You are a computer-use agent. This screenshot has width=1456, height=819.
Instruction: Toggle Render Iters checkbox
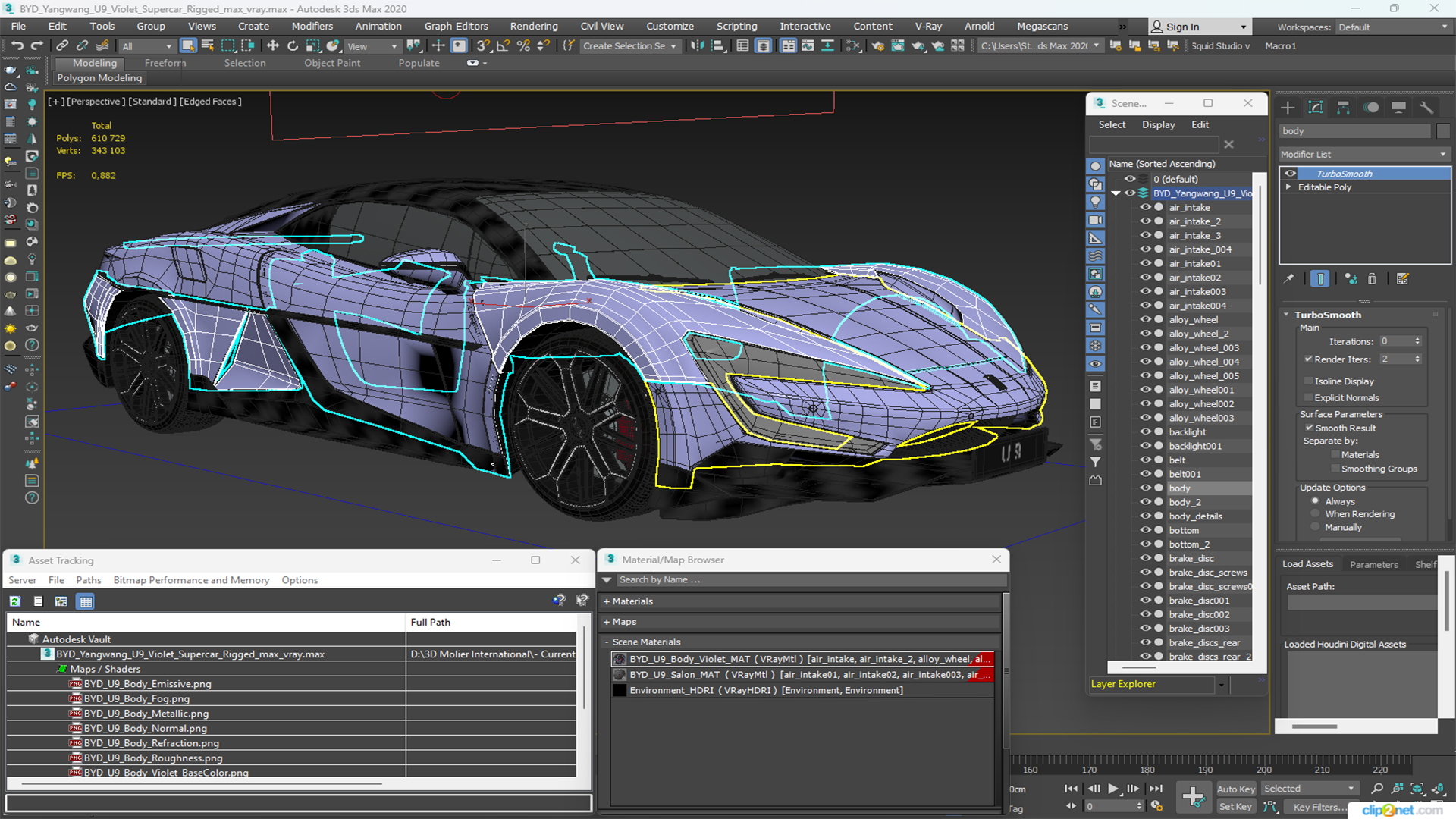(x=1308, y=359)
